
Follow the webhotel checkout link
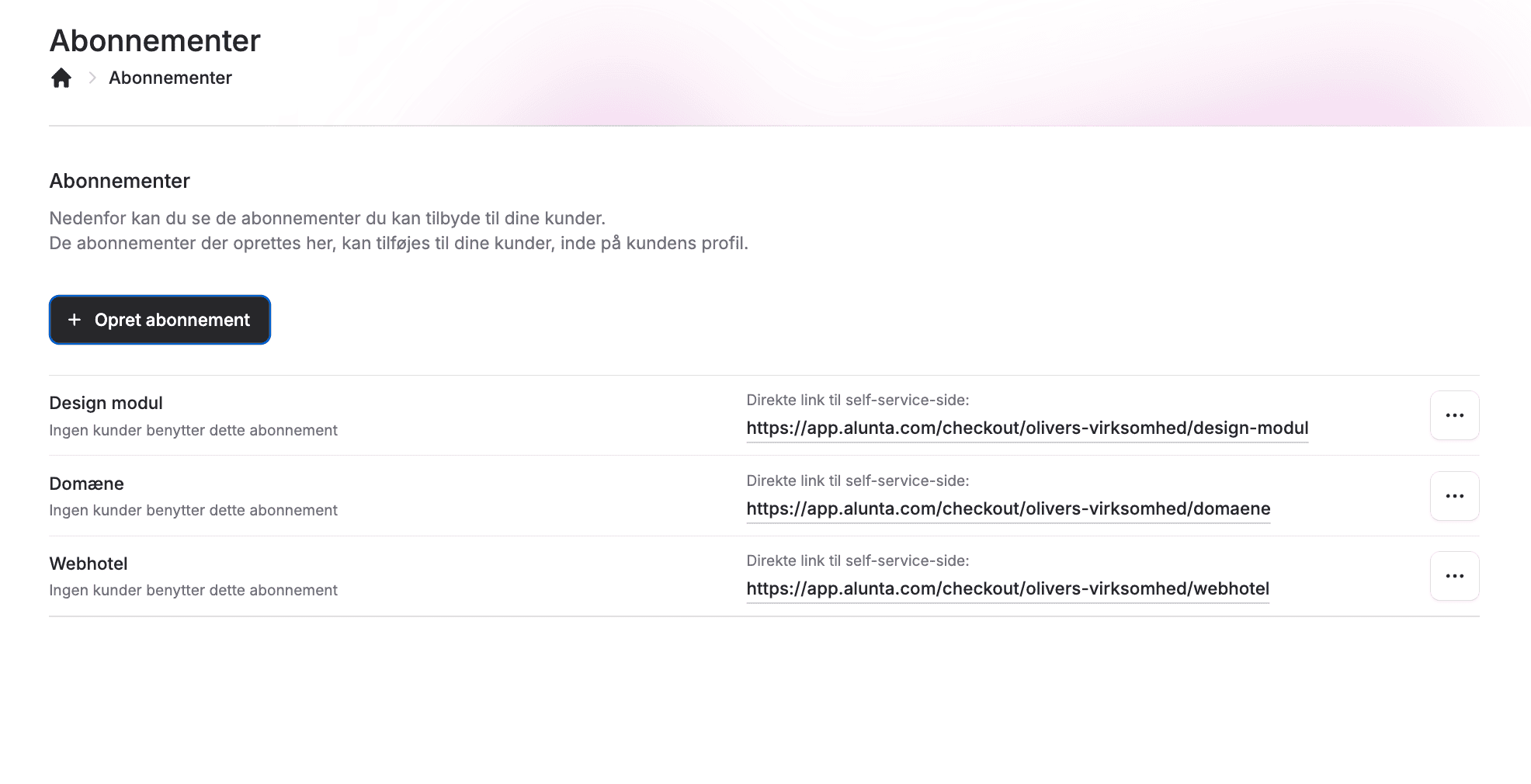coord(1007,589)
